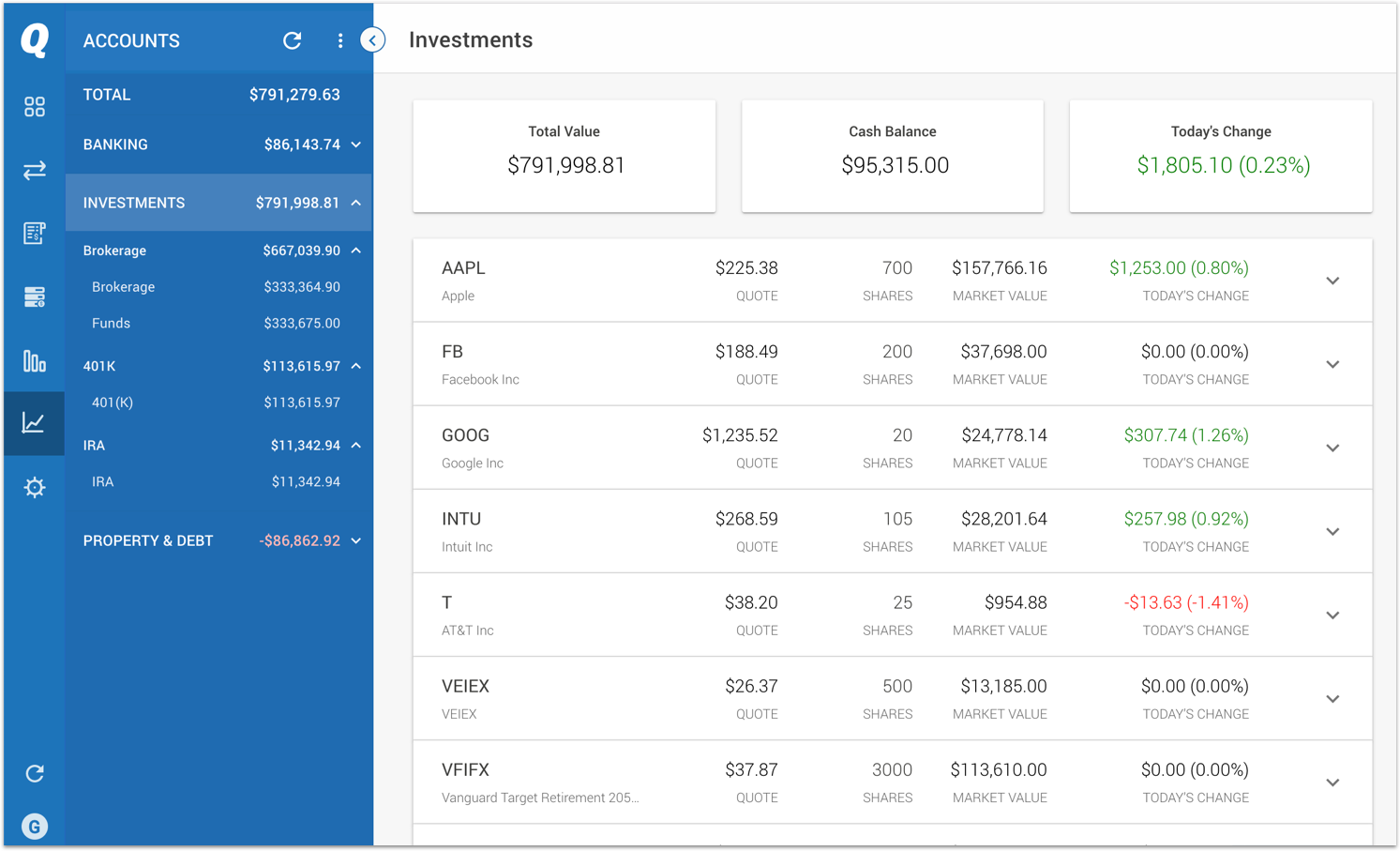
Task: Expand the GOOG holding row details
Action: click(x=1332, y=448)
